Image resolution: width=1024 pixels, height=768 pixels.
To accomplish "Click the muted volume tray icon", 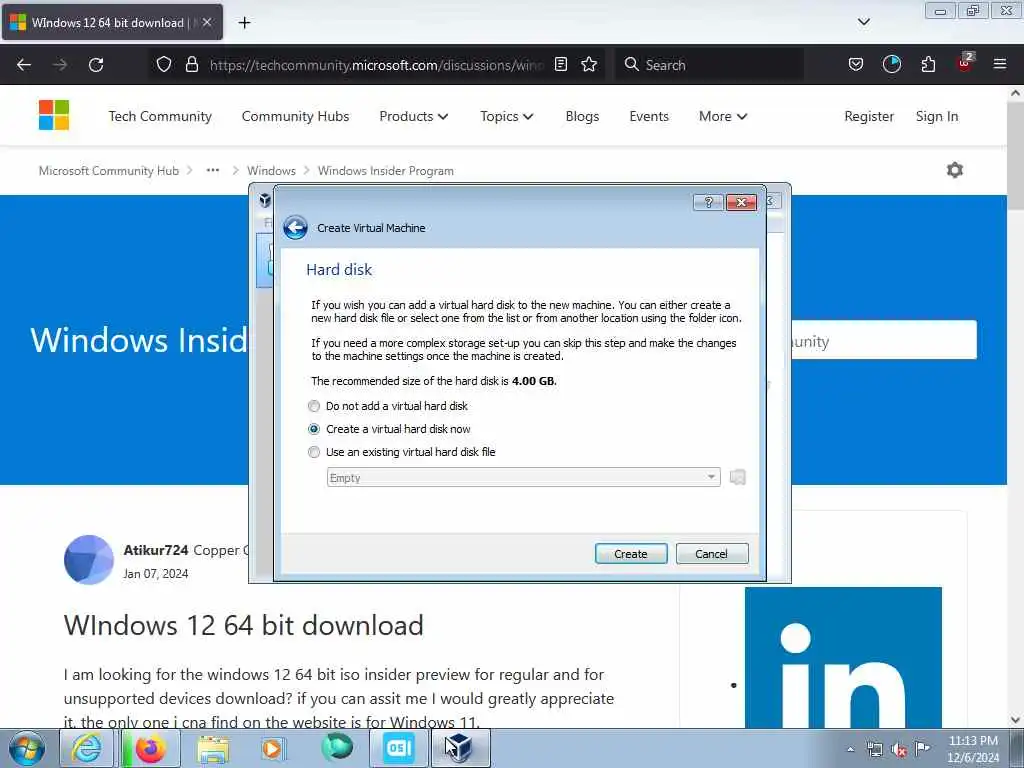I will [899, 749].
